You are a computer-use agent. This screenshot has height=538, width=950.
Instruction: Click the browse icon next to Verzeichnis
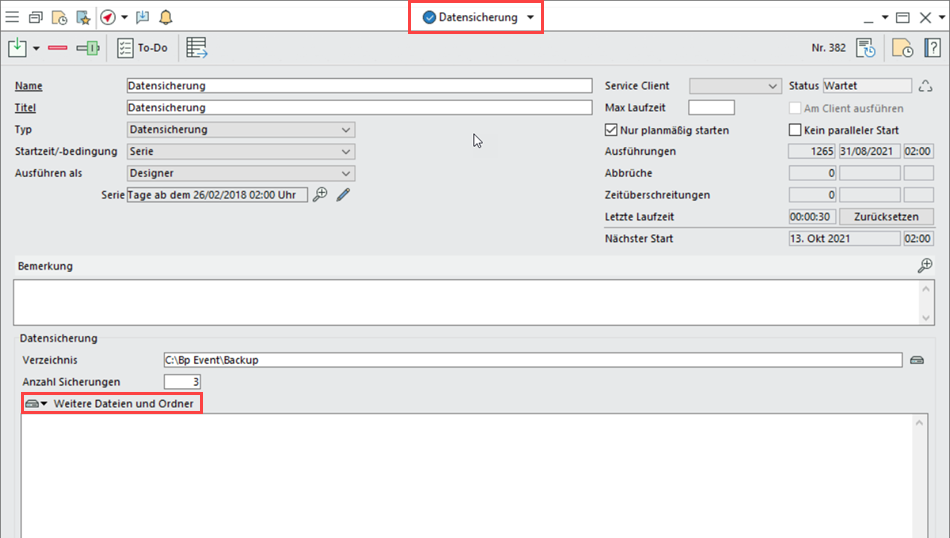coord(917,360)
